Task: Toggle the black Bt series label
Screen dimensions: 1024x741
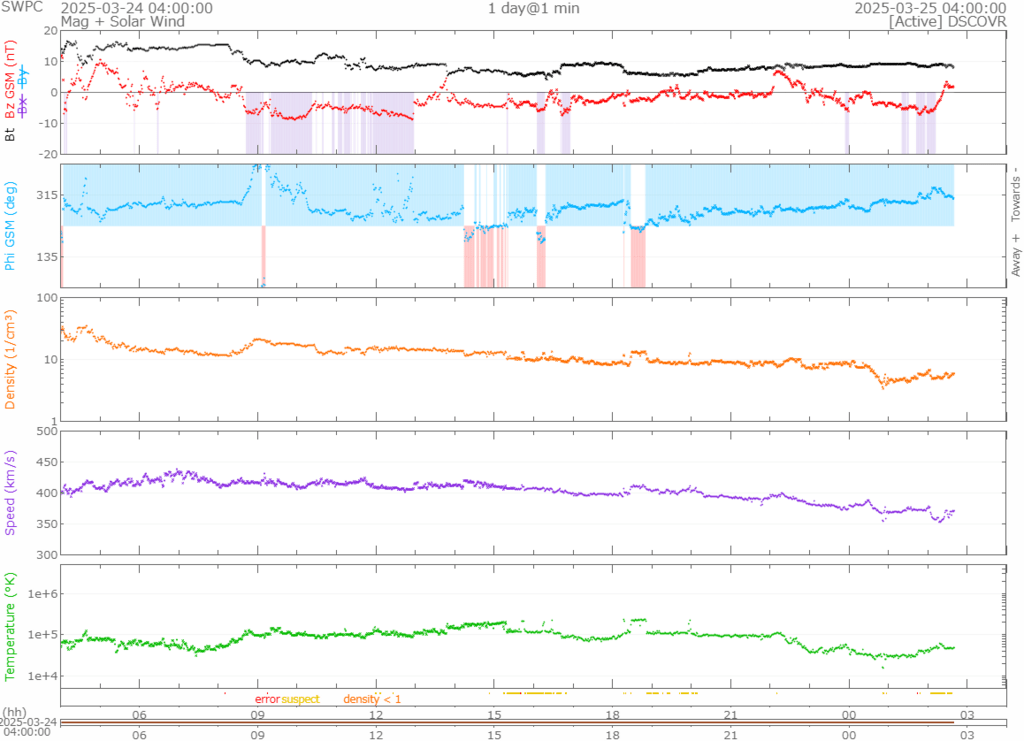Action: pyautogui.click(x=11, y=132)
